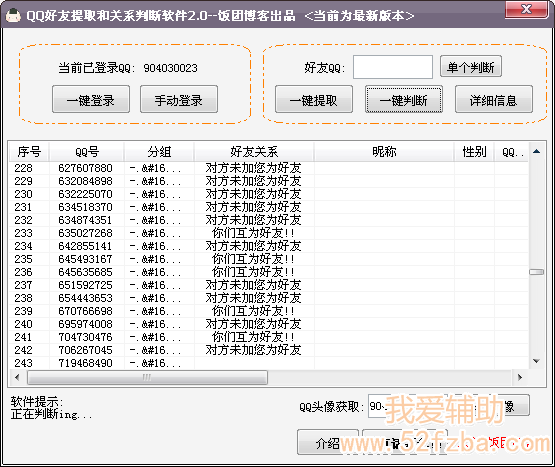
Task: Sort by 分组 column header
Action: 159,152
